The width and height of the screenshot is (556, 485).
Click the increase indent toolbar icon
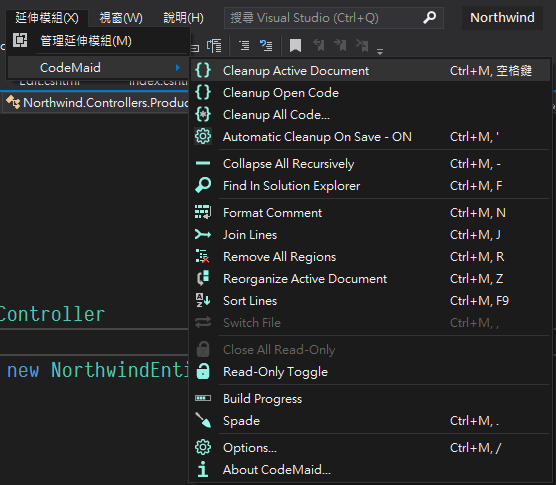244,46
